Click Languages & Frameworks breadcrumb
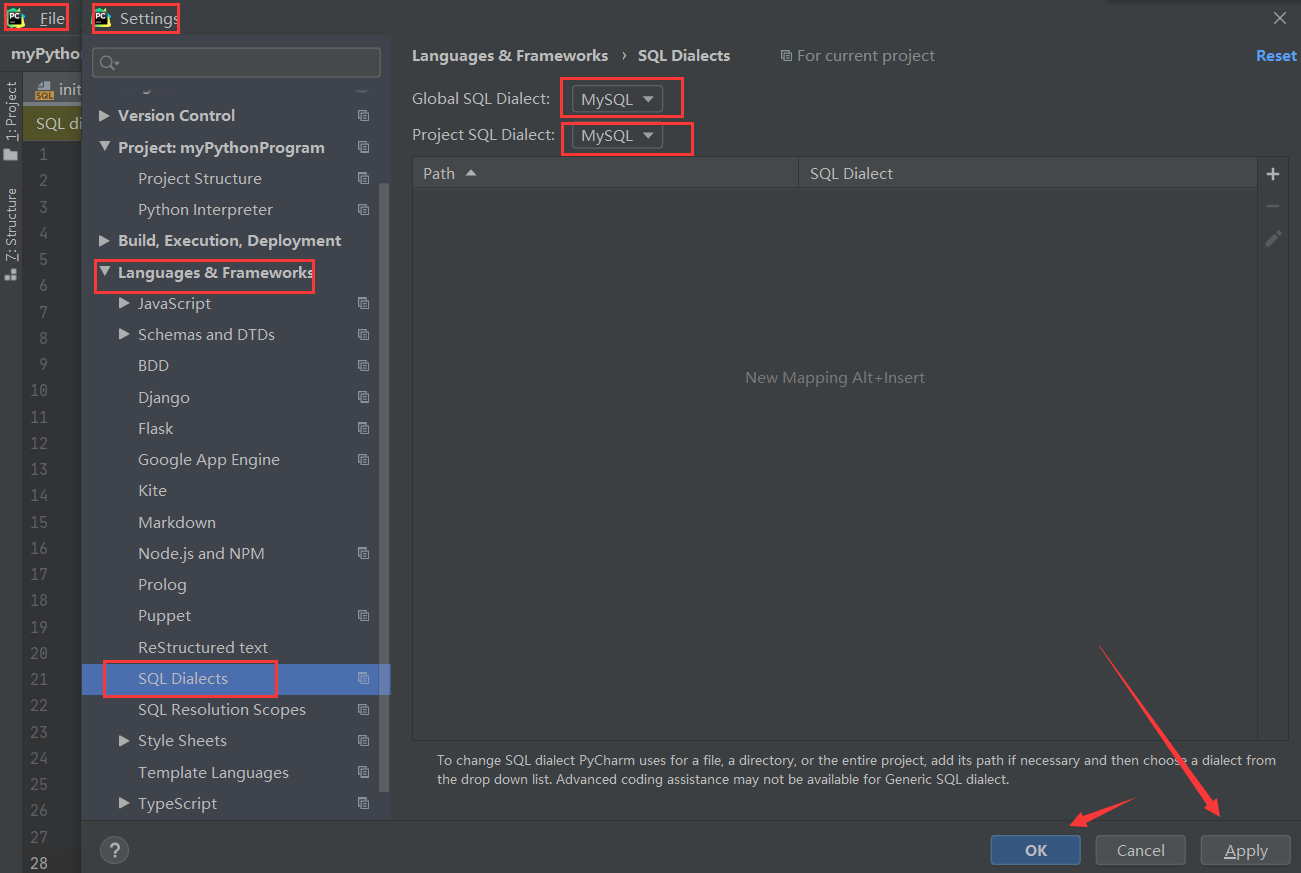The image size is (1301, 873). (x=510, y=56)
